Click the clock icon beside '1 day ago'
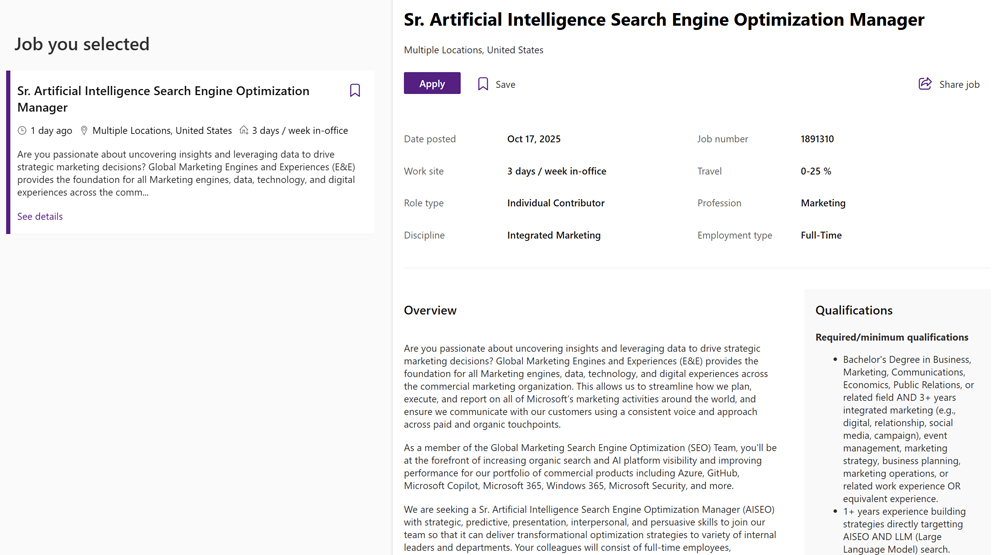Viewport: 1000px width, 555px height. tap(22, 130)
